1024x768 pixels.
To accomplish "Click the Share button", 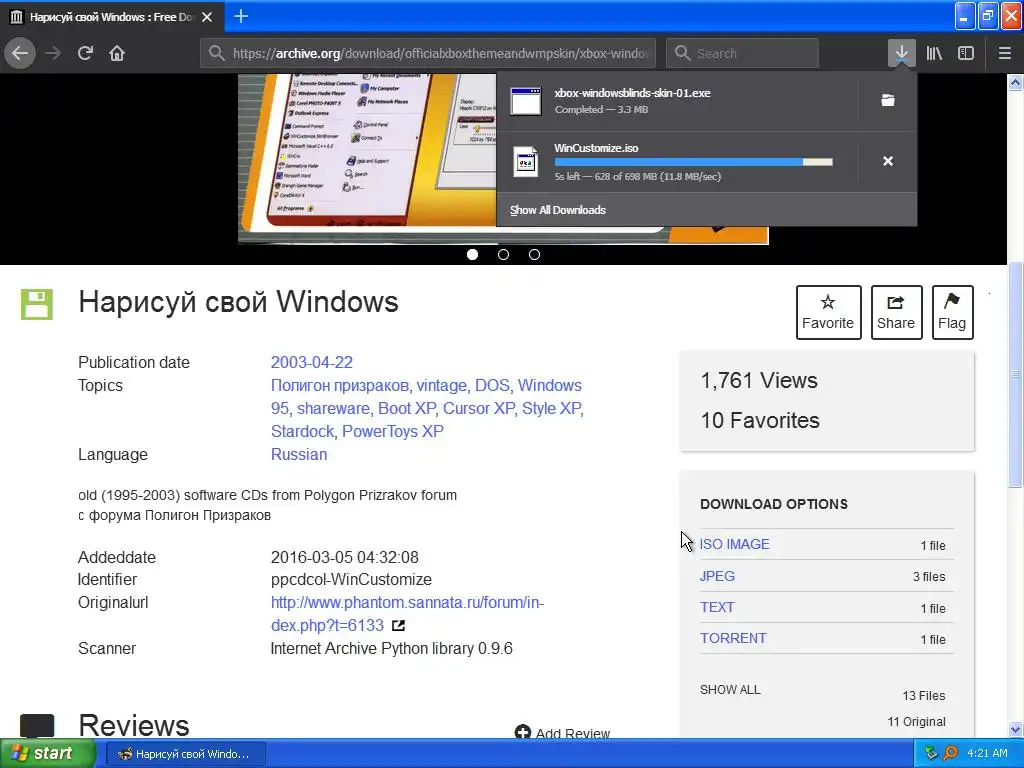I will point(896,312).
